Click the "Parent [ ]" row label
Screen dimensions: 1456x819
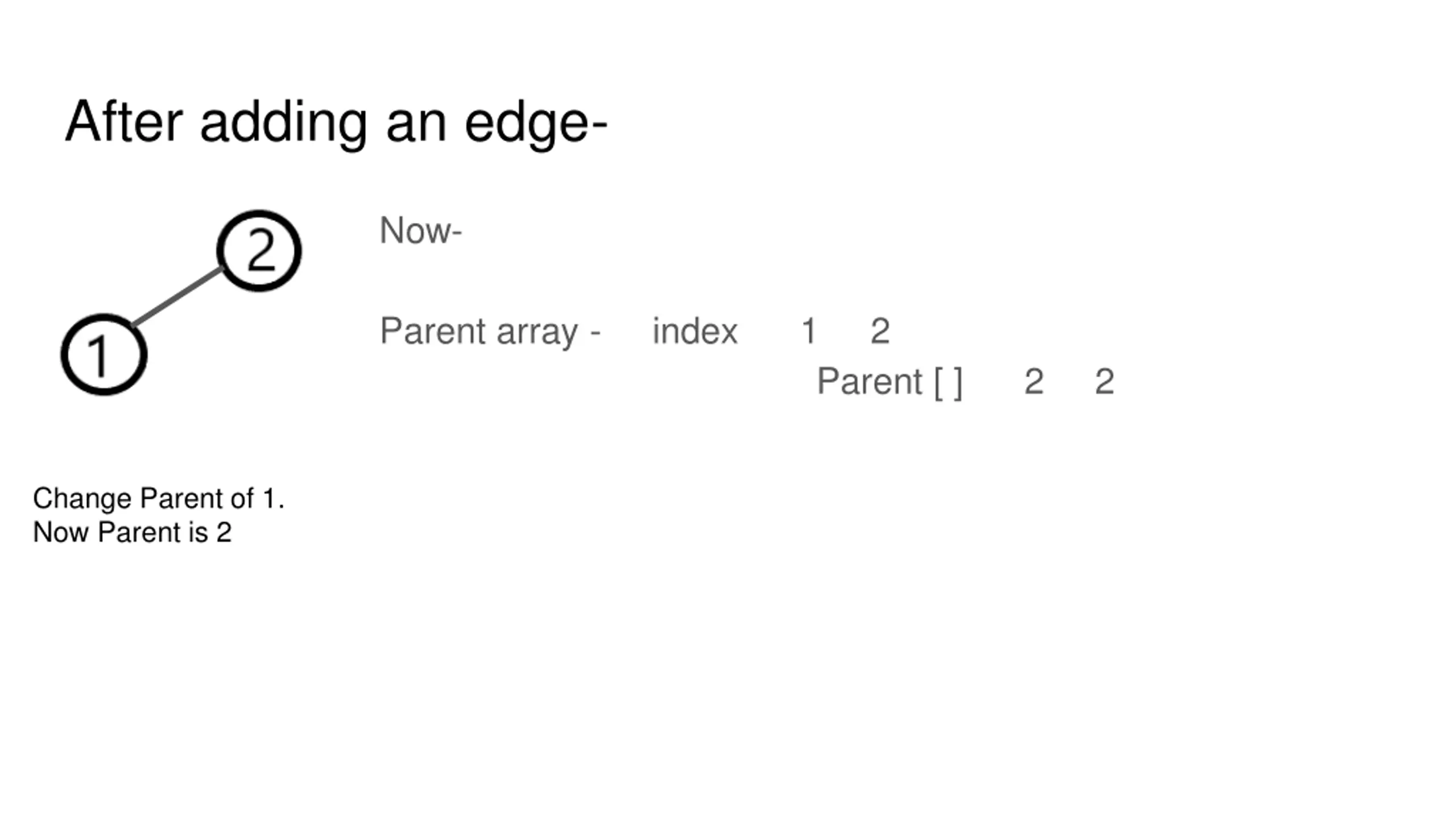[x=889, y=381]
